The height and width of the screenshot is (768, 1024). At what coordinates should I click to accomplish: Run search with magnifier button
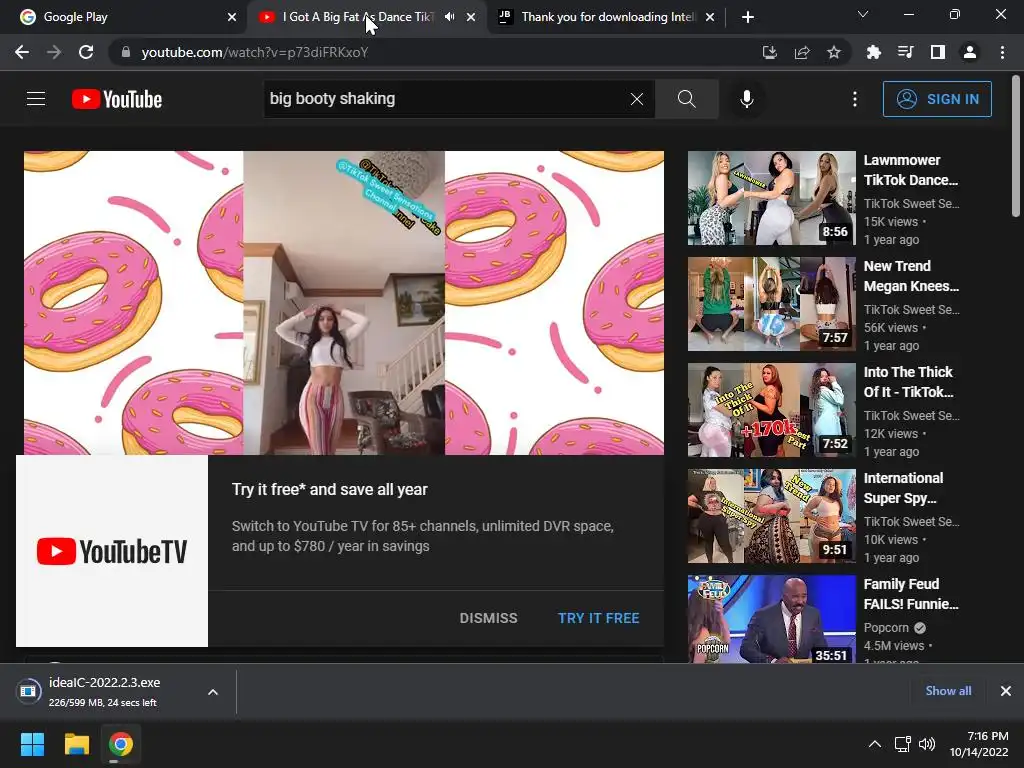pos(686,99)
